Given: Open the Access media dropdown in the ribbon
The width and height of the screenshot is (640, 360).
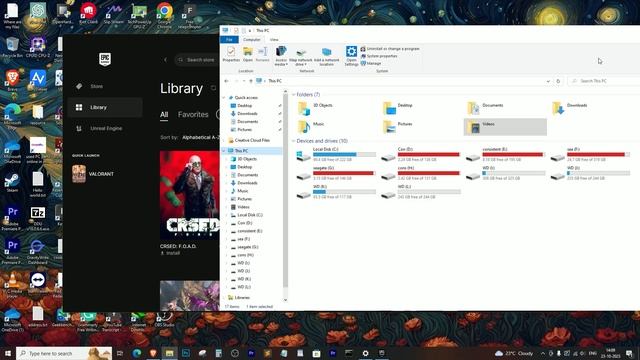Looking at the screenshot, I should pos(281,56).
